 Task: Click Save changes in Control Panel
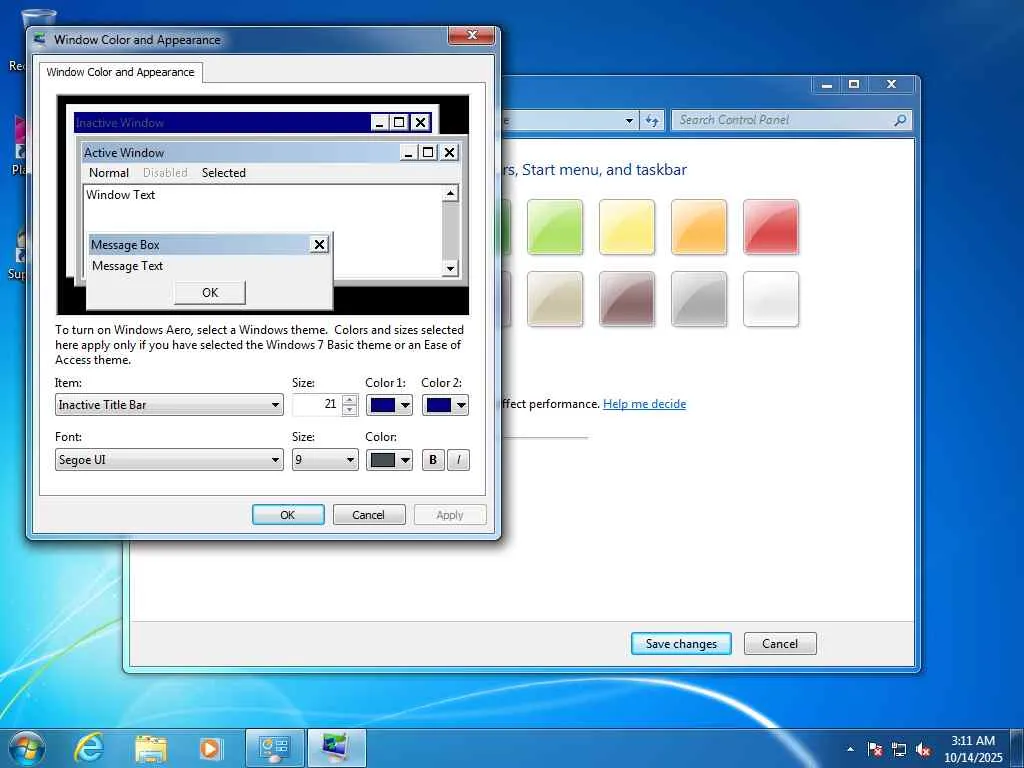click(x=681, y=643)
